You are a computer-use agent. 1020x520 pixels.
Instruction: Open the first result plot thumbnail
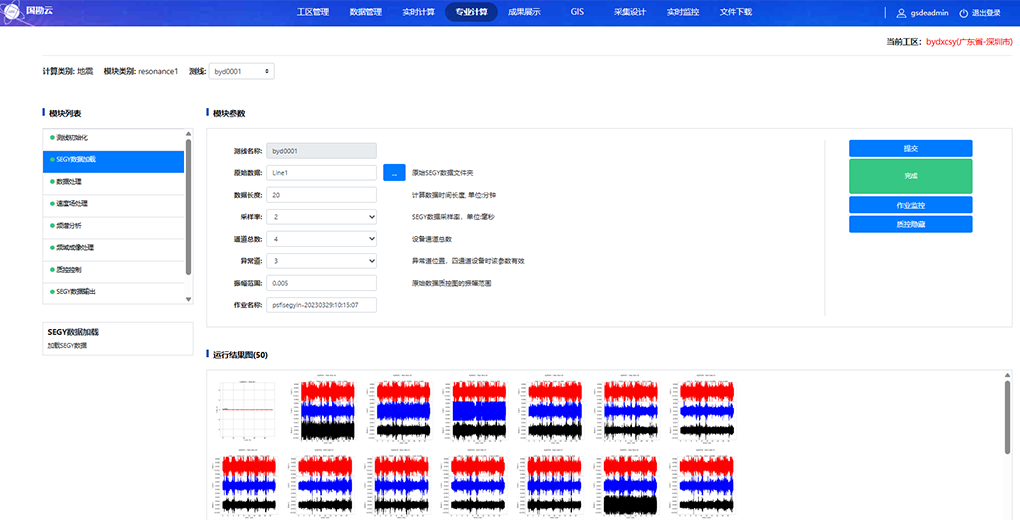[244, 410]
